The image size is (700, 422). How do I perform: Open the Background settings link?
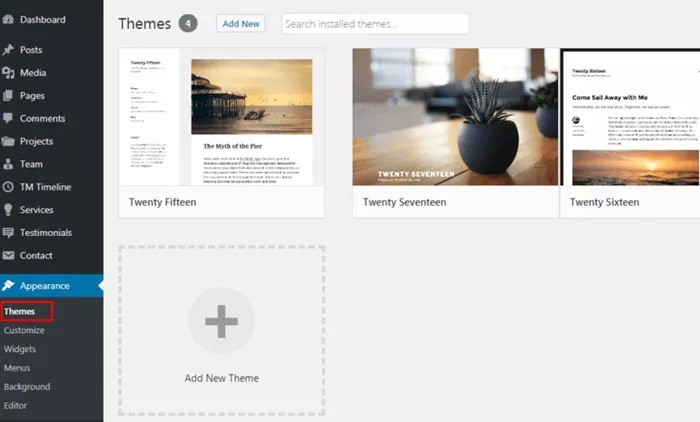[27, 387]
